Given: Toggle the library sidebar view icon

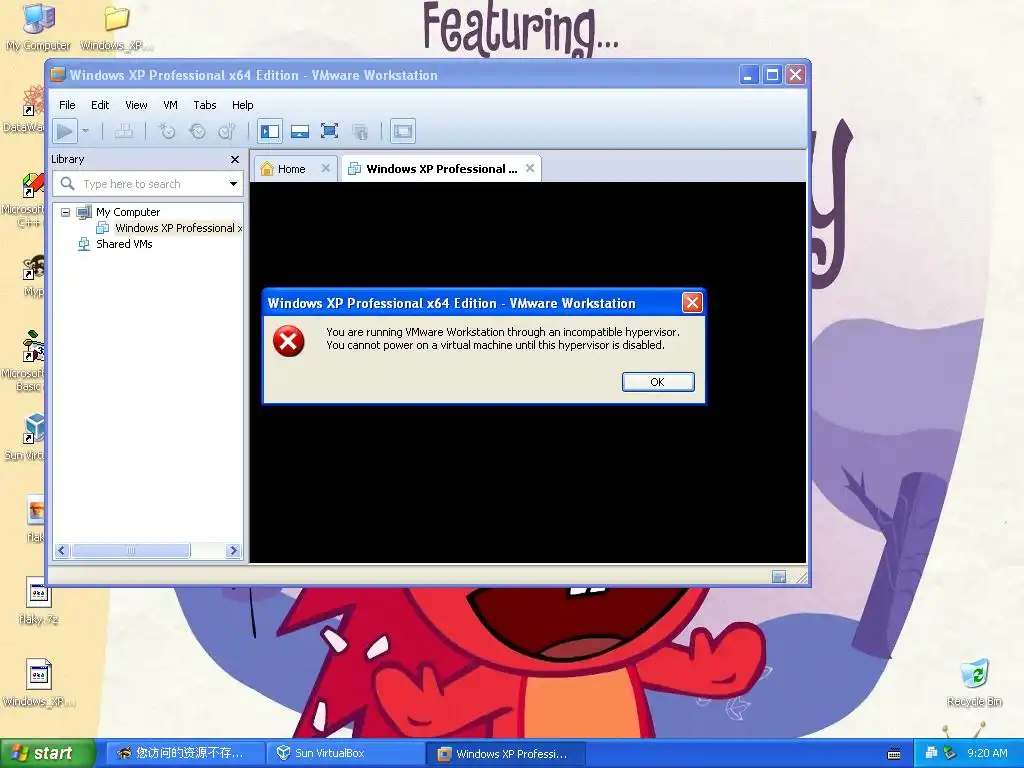Looking at the screenshot, I should point(270,131).
